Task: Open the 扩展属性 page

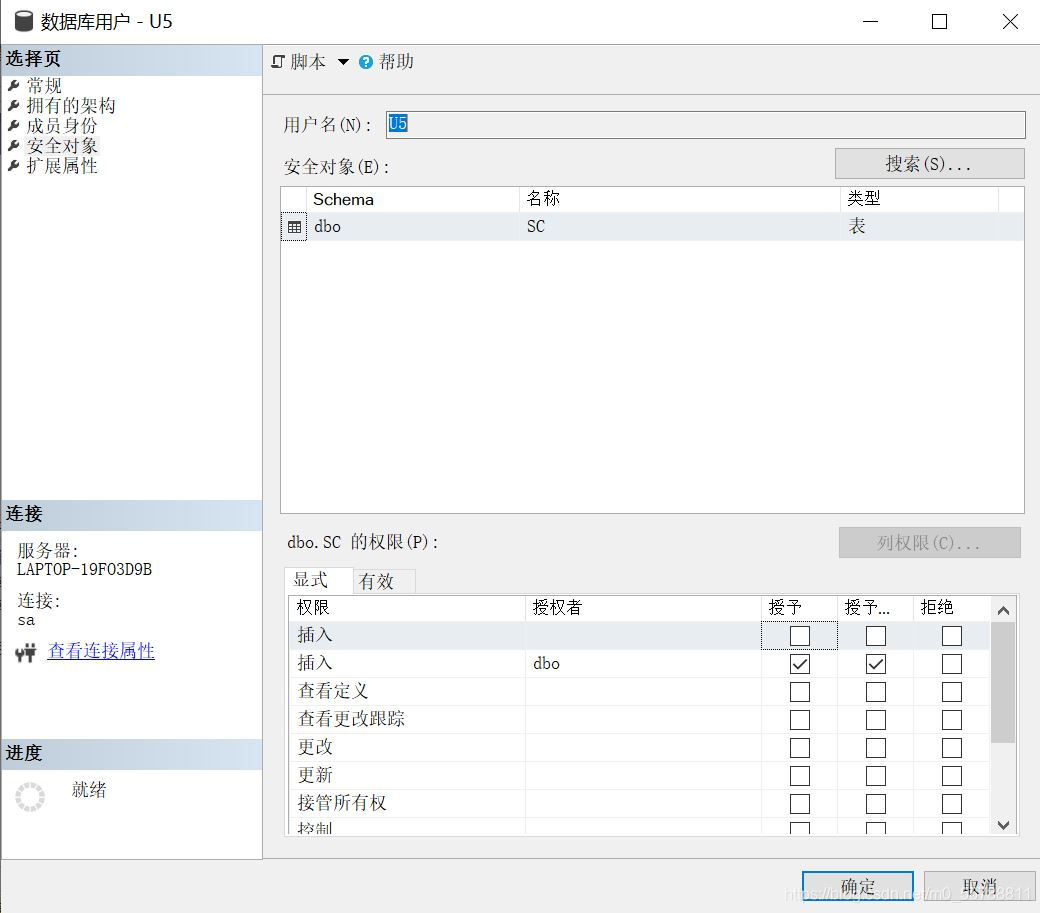Action: 62,166
